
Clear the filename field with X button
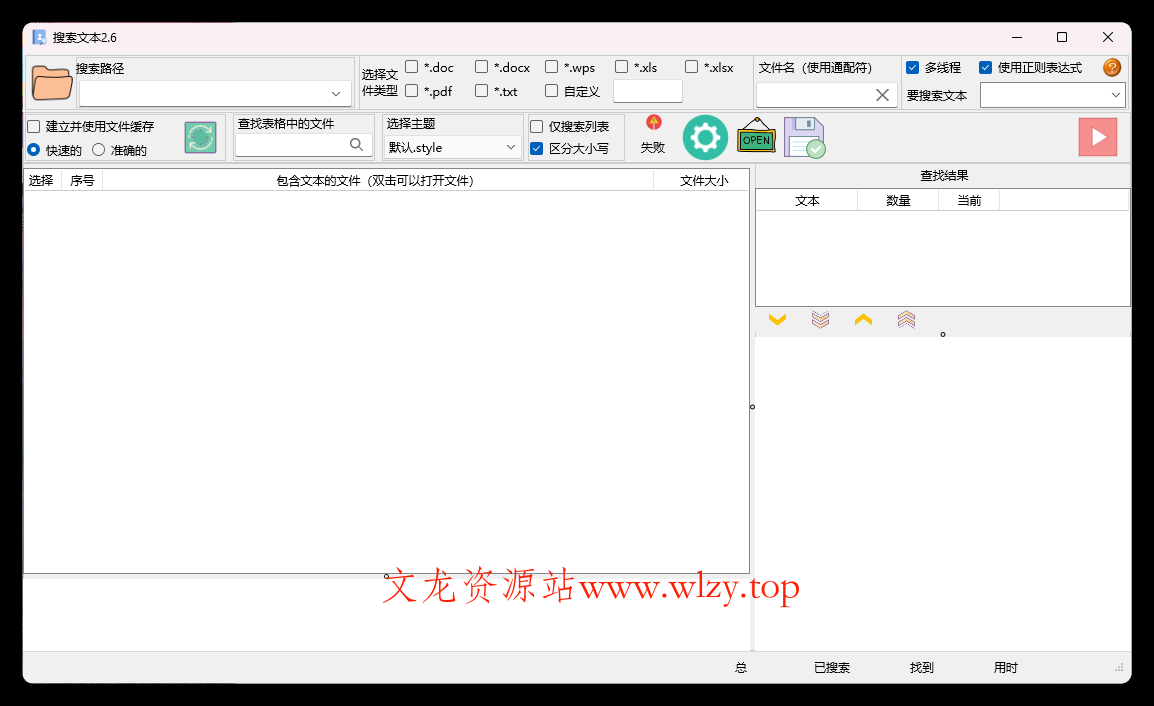883,93
